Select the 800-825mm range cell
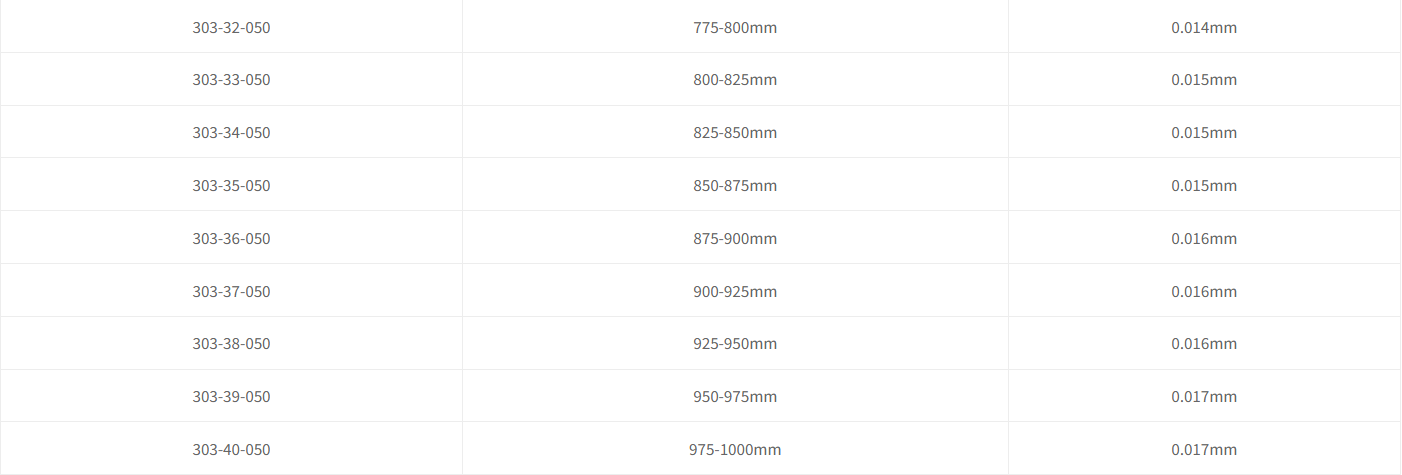The width and height of the screenshot is (1402, 475). pos(735,80)
